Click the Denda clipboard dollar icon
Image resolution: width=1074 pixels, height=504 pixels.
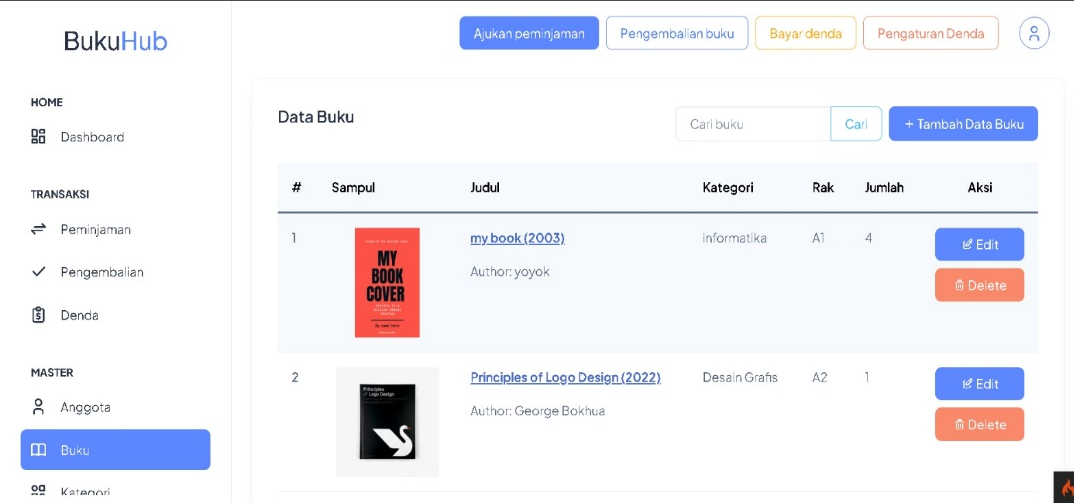click(38, 315)
